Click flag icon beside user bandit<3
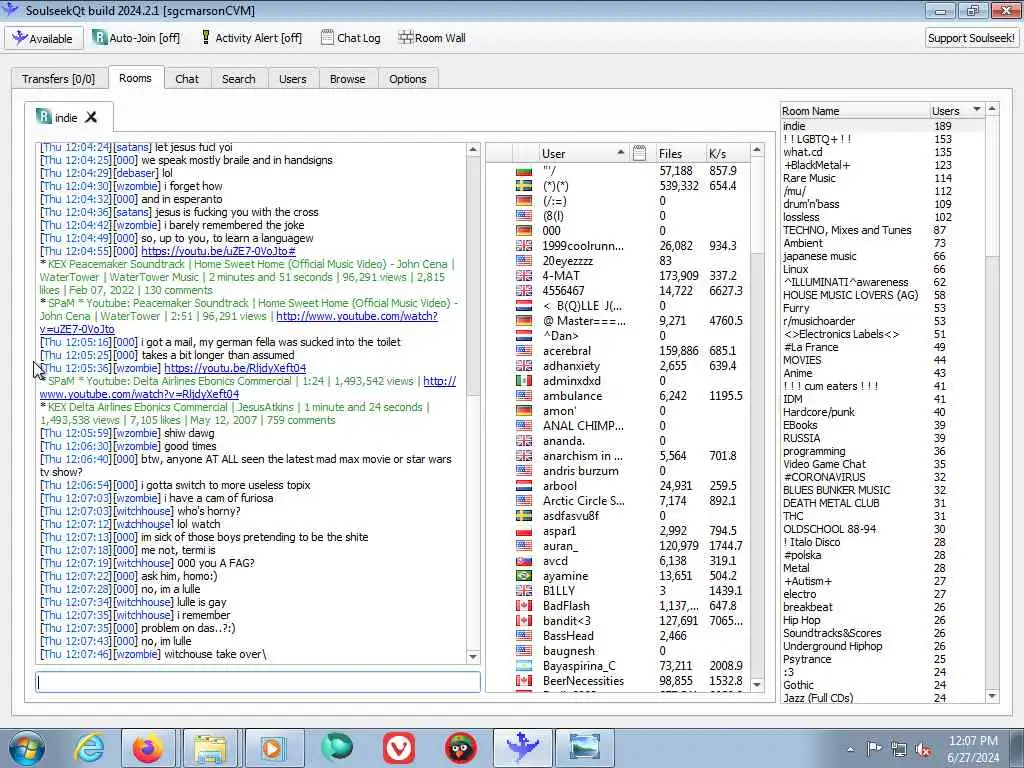The image size is (1024, 768). click(x=524, y=620)
